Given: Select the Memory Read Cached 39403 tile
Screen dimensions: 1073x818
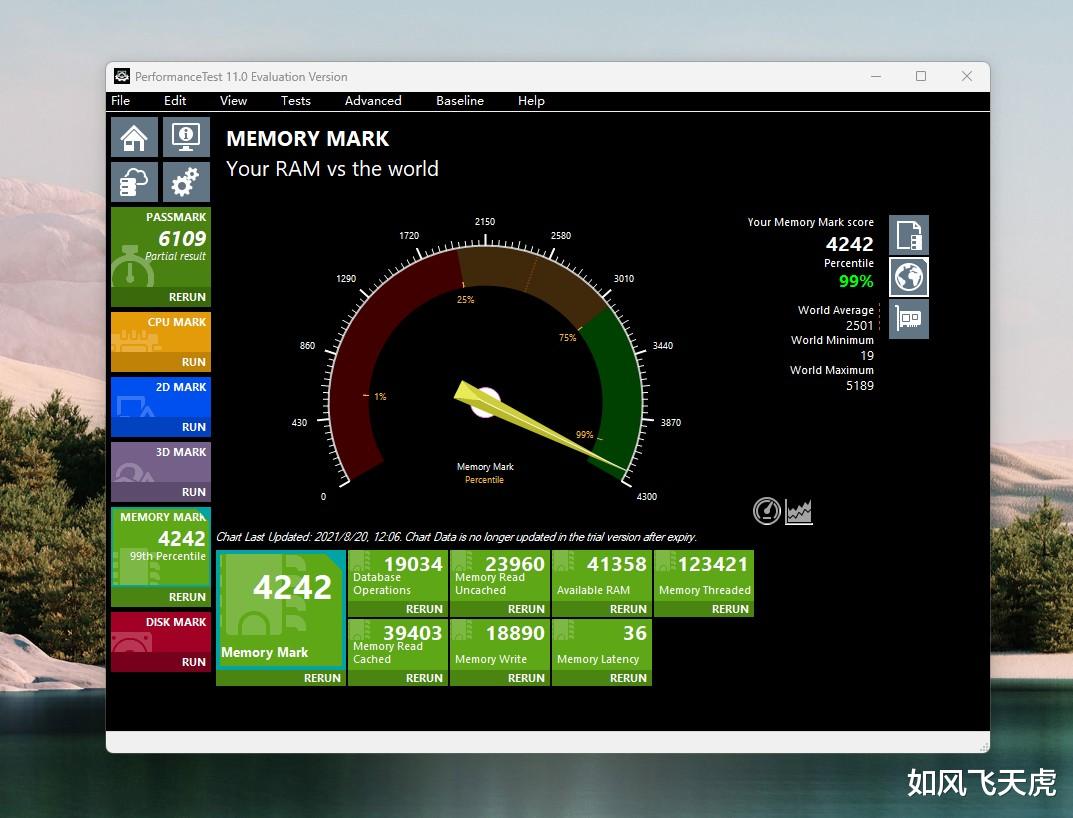Looking at the screenshot, I should point(398,645).
